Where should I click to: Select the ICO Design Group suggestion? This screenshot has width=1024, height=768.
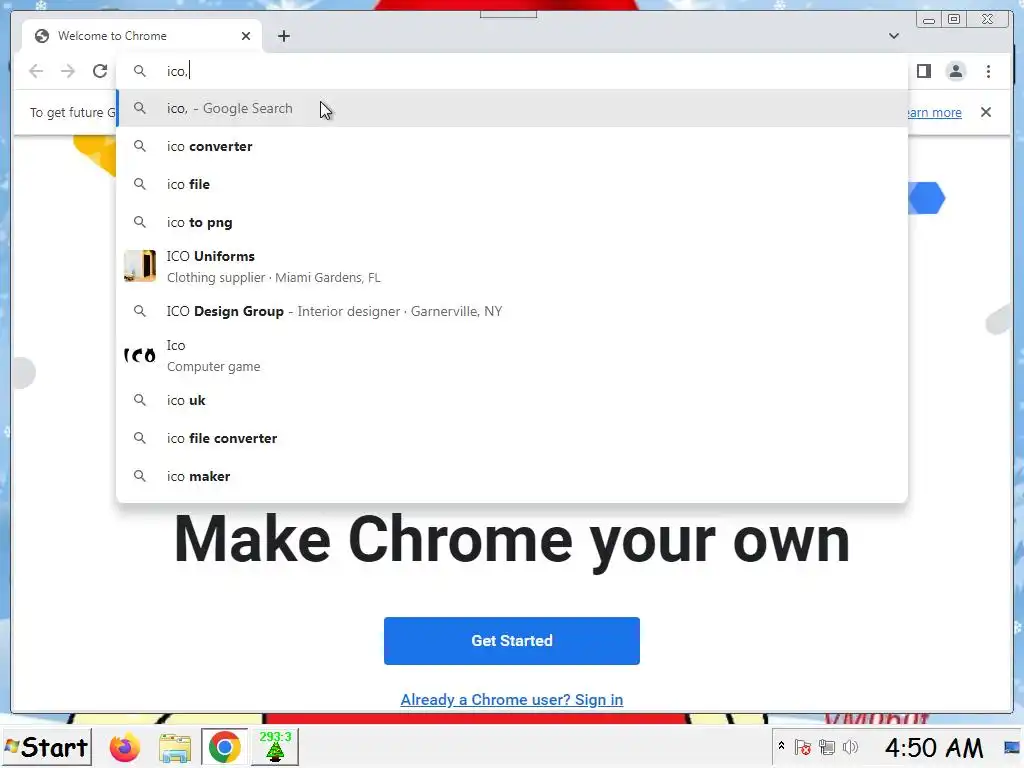pos(512,312)
